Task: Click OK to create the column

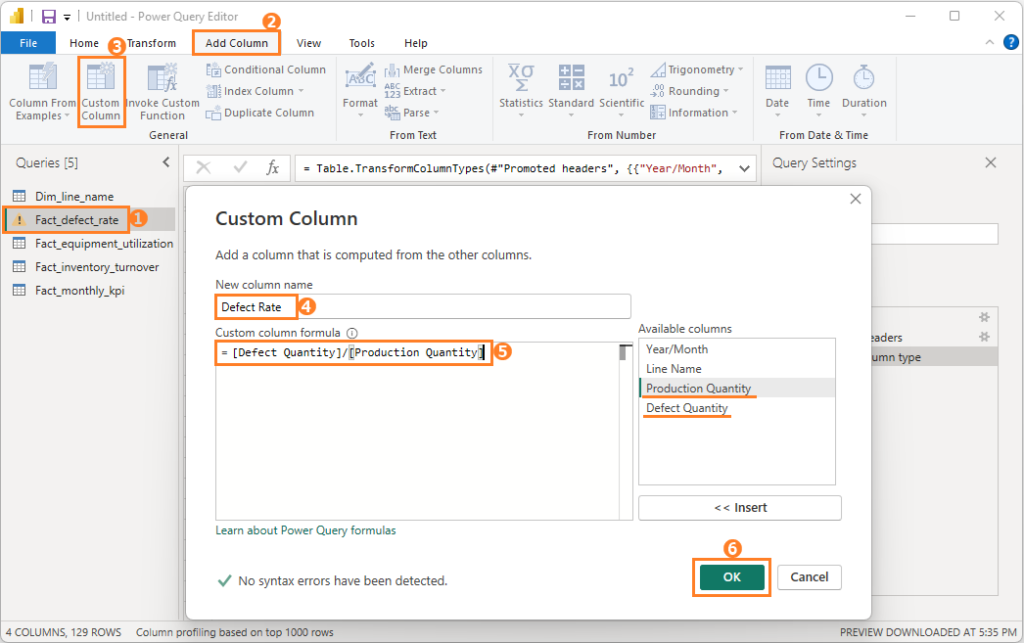Action: point(731,577)
